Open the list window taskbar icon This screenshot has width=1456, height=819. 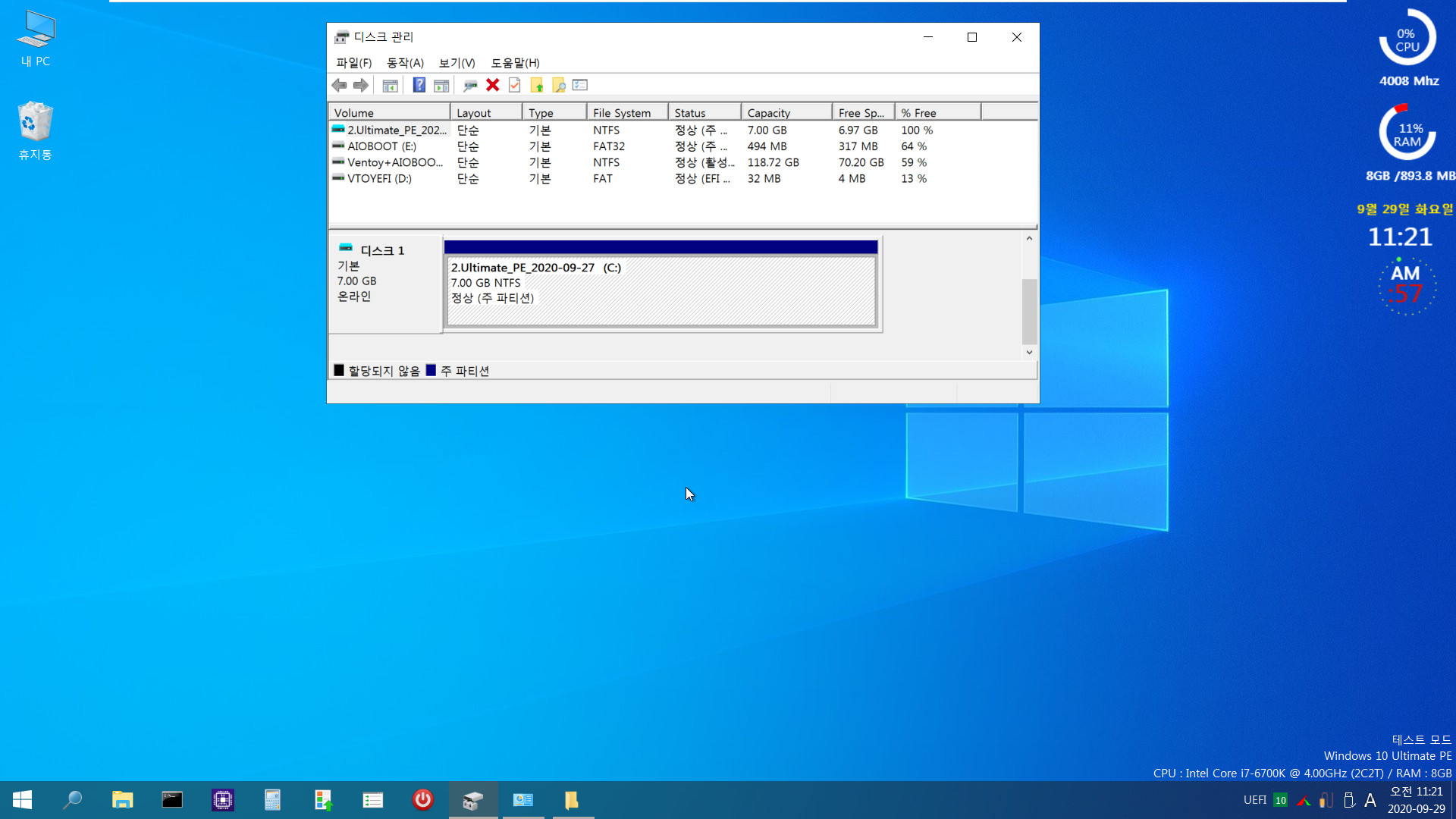point(373,800)
